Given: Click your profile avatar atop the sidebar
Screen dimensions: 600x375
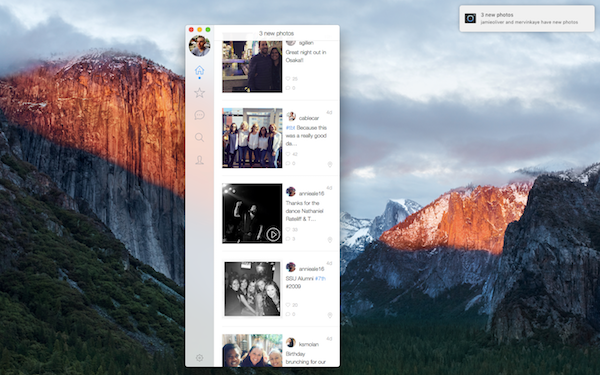Looking at the screenshot, I should [x=199, y=46].
